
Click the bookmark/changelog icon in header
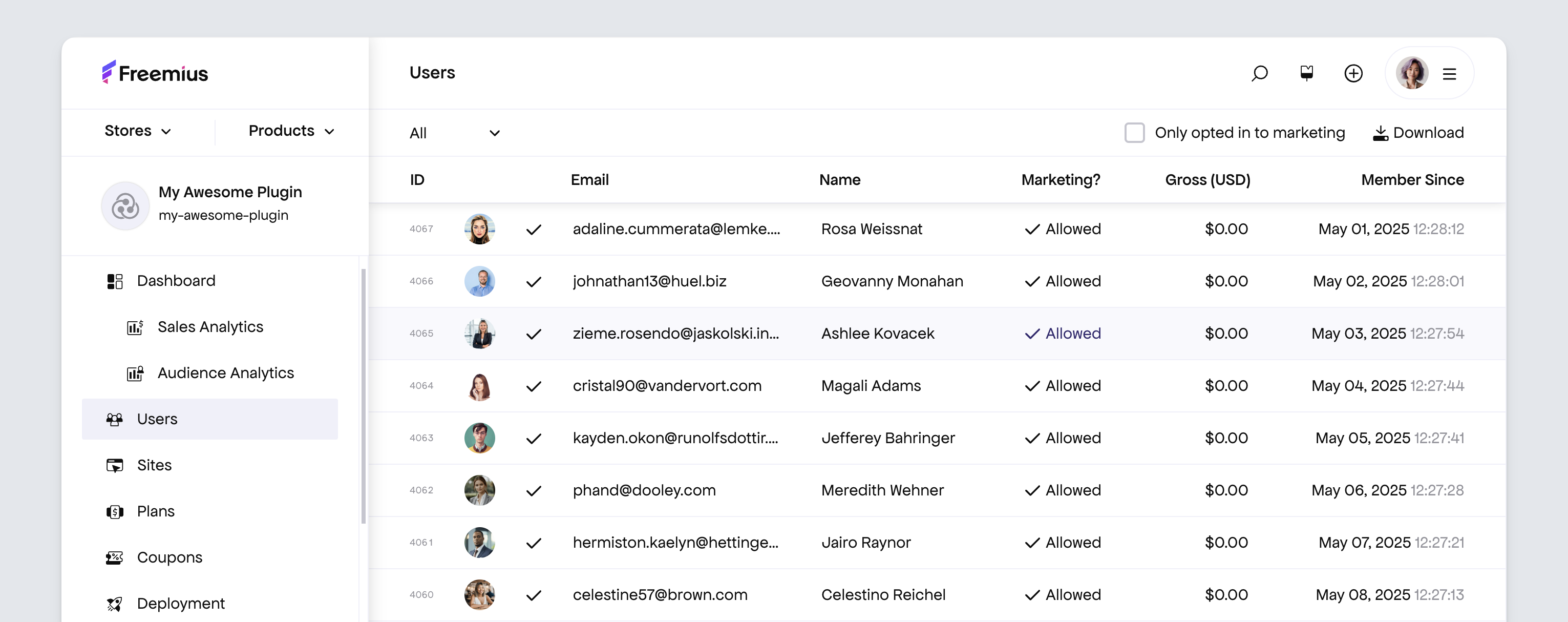1306,73
